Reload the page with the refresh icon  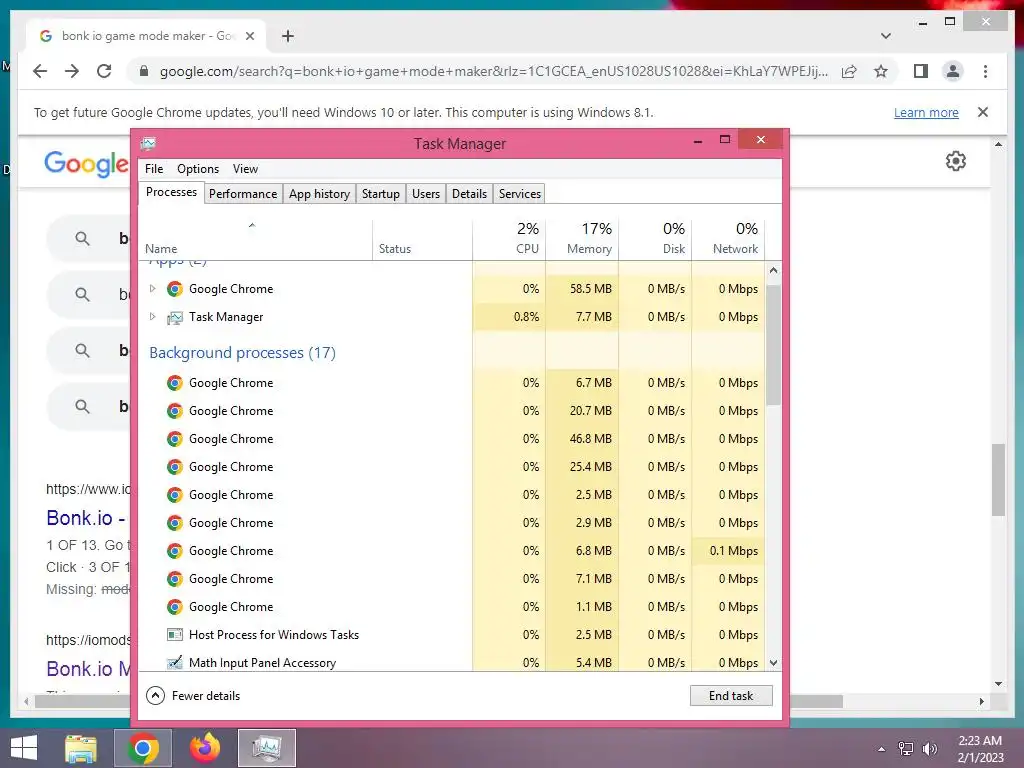tap(104, 71)
